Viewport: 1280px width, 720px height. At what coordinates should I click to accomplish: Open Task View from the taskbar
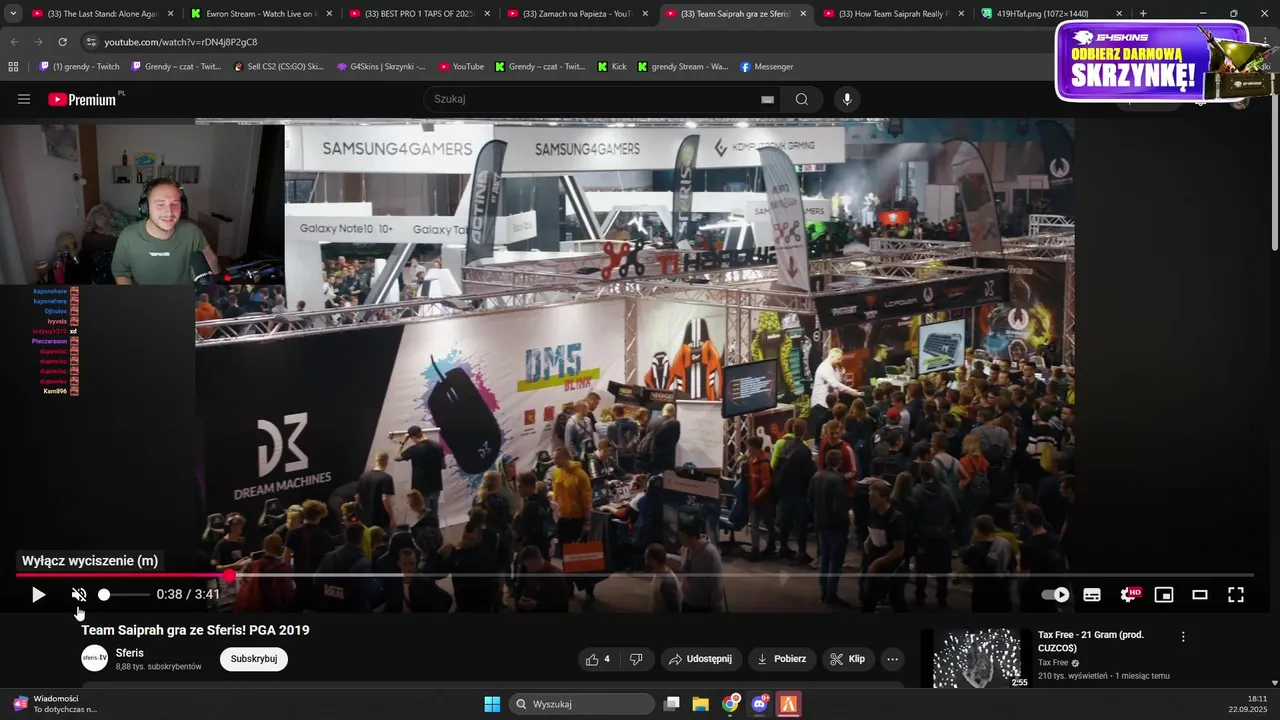coord(672,704)
